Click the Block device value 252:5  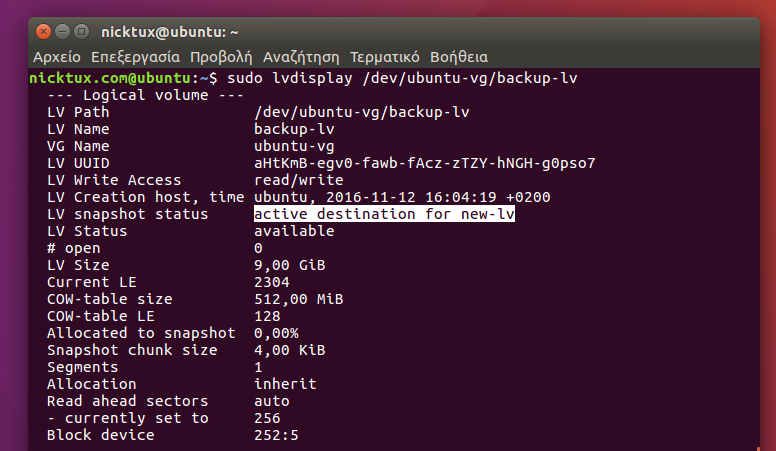[x=276, y=435]
